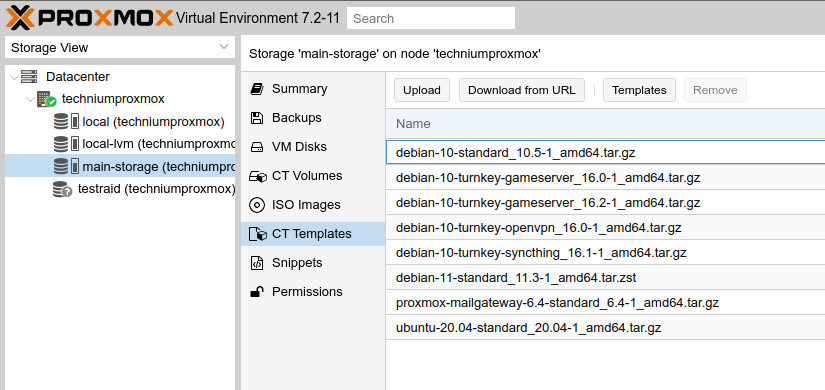
Task: Click the CT Volumes icon
Action: 258,176
